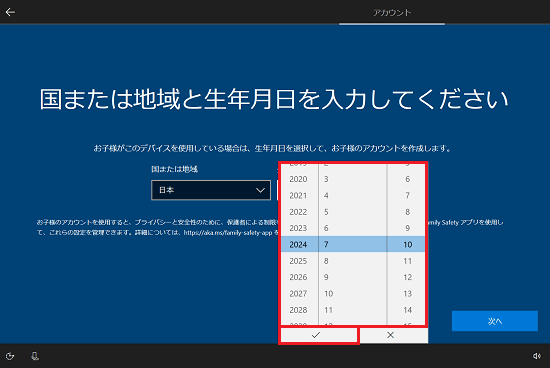Viewport: 550px width, 368px height.
Task: Pick day 12 in the day column
Action: (x=407, y=277)
